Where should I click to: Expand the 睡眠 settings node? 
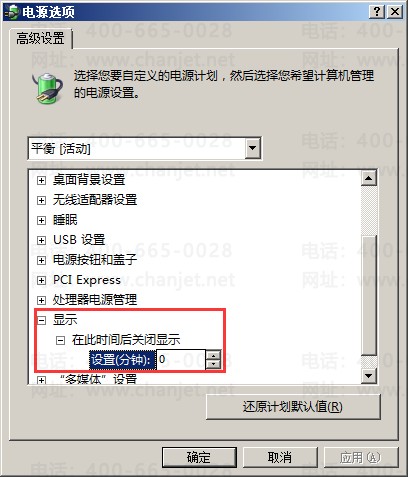[41, 220]
